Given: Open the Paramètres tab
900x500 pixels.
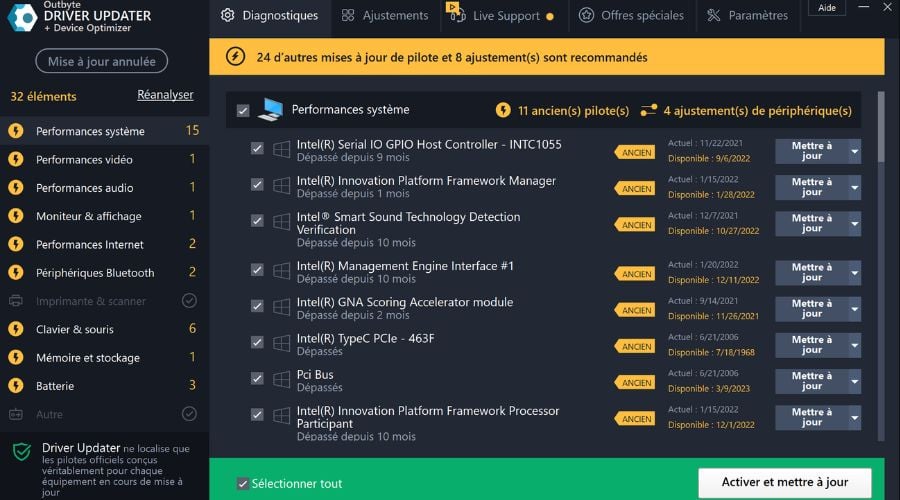Looking at the screenshot, I should tap(747, 16).
